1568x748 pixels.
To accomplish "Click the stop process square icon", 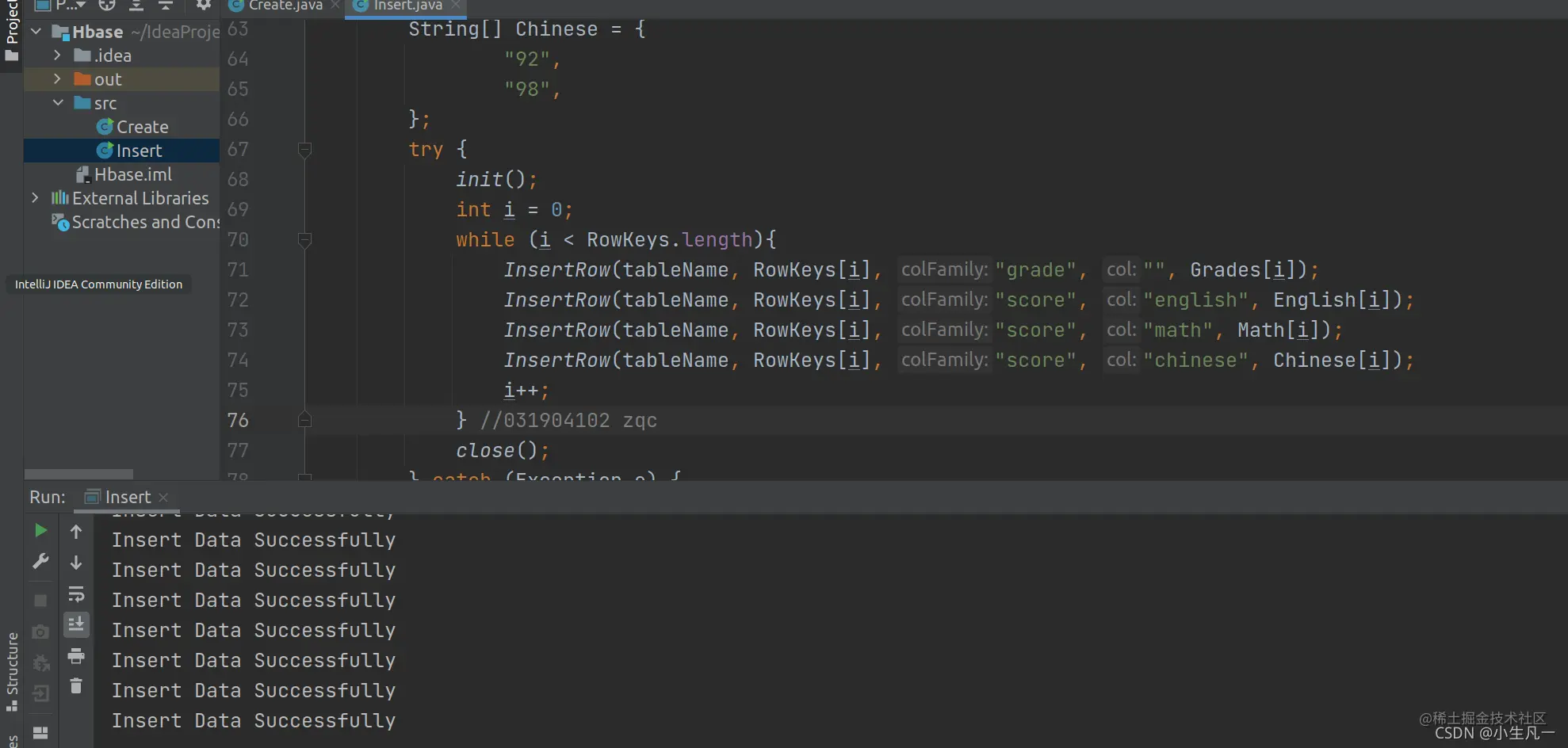I will [x=40, y=601].
